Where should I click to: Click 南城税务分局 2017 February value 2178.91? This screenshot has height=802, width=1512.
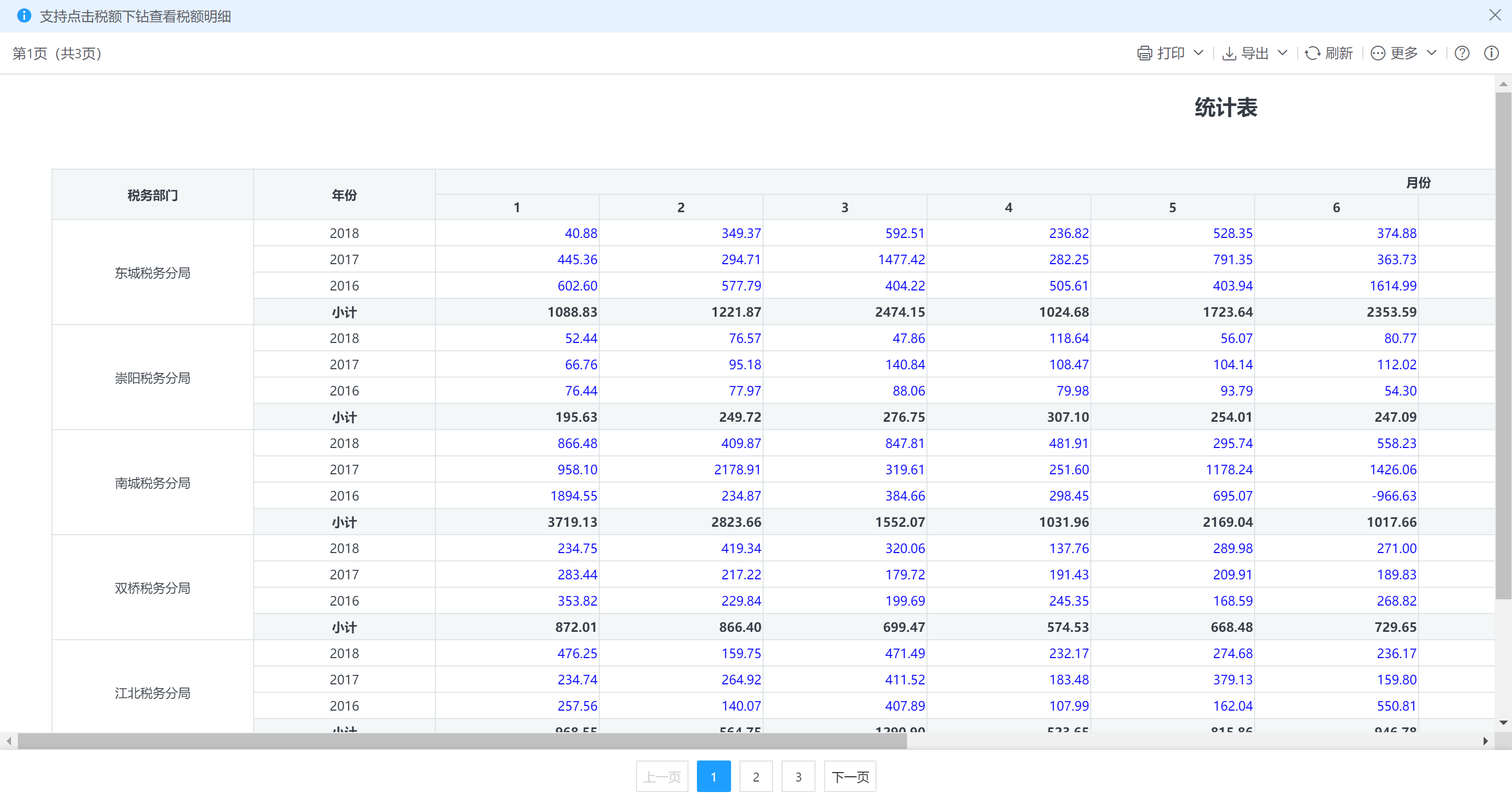click(737, 470)
